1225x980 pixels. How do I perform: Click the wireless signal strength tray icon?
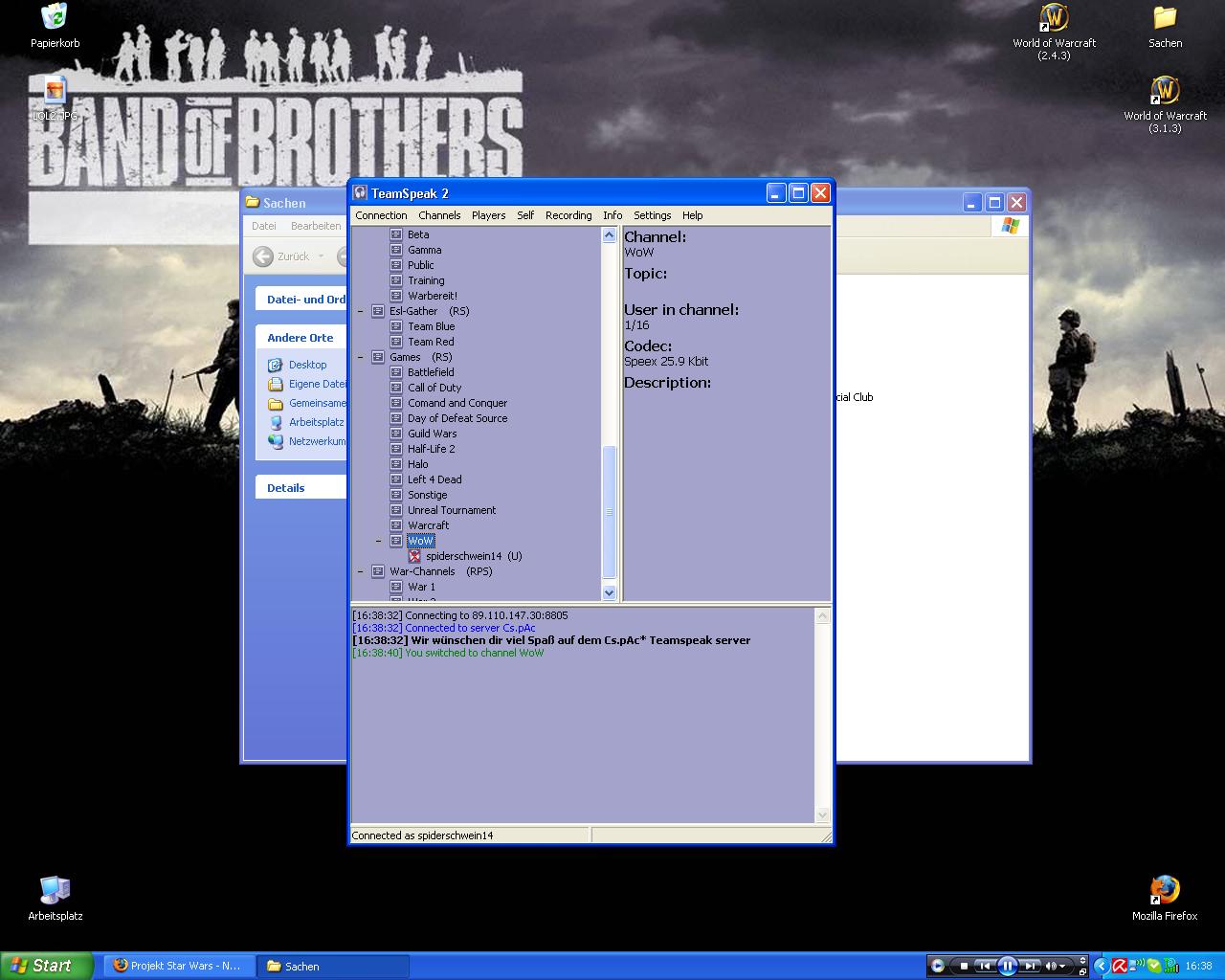coord(1171,966)
